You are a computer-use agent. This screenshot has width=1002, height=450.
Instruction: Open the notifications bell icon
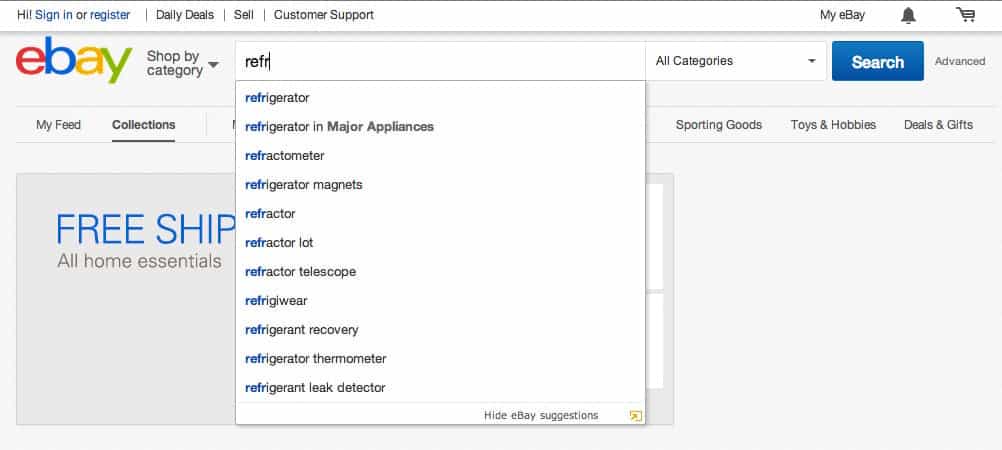[x=908, y=15]
